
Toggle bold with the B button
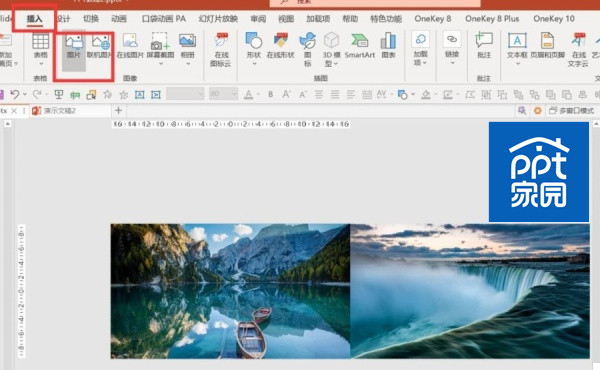(271, 94)
